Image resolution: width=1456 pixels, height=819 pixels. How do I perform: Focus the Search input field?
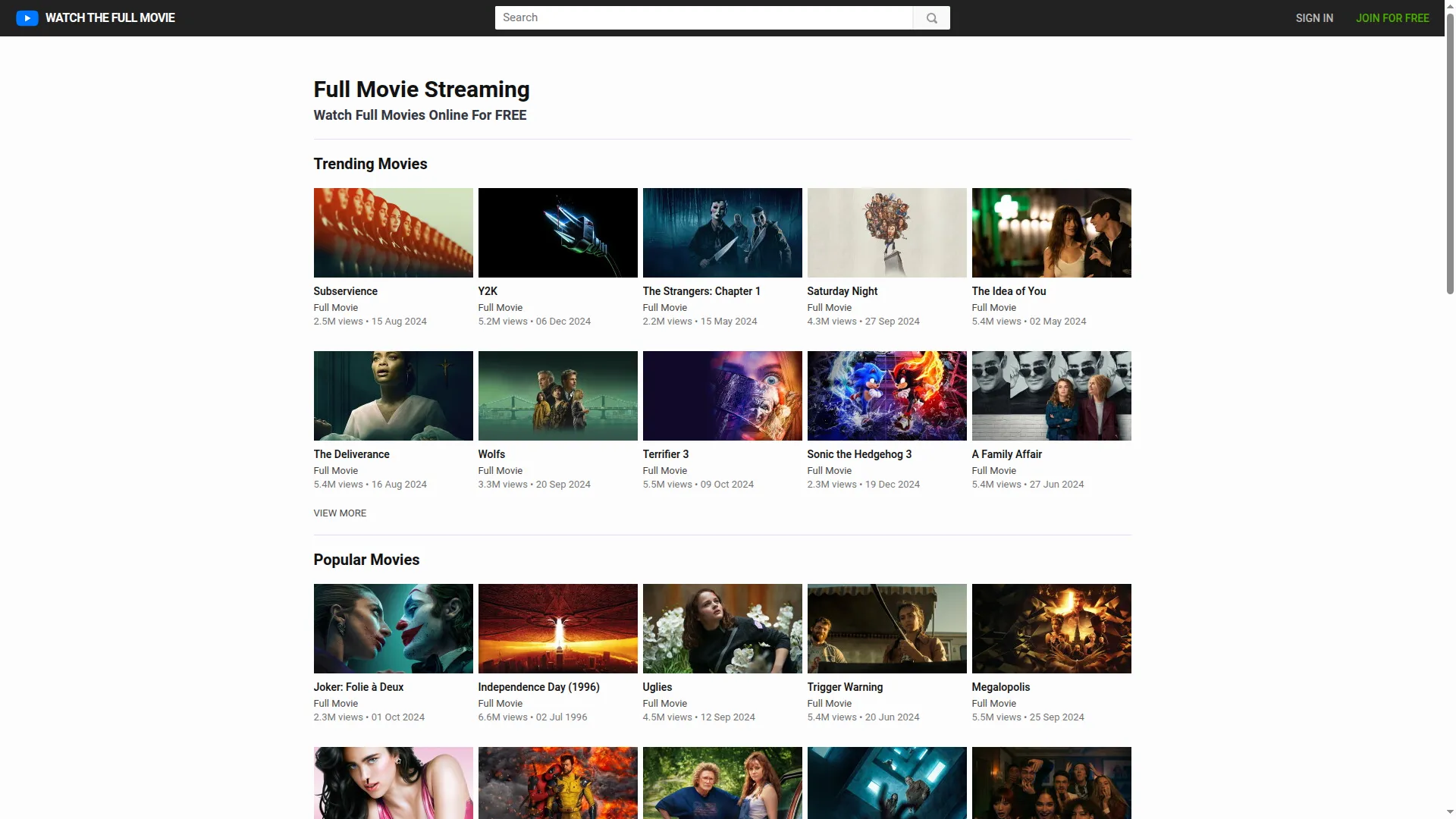tap(704, 18)
